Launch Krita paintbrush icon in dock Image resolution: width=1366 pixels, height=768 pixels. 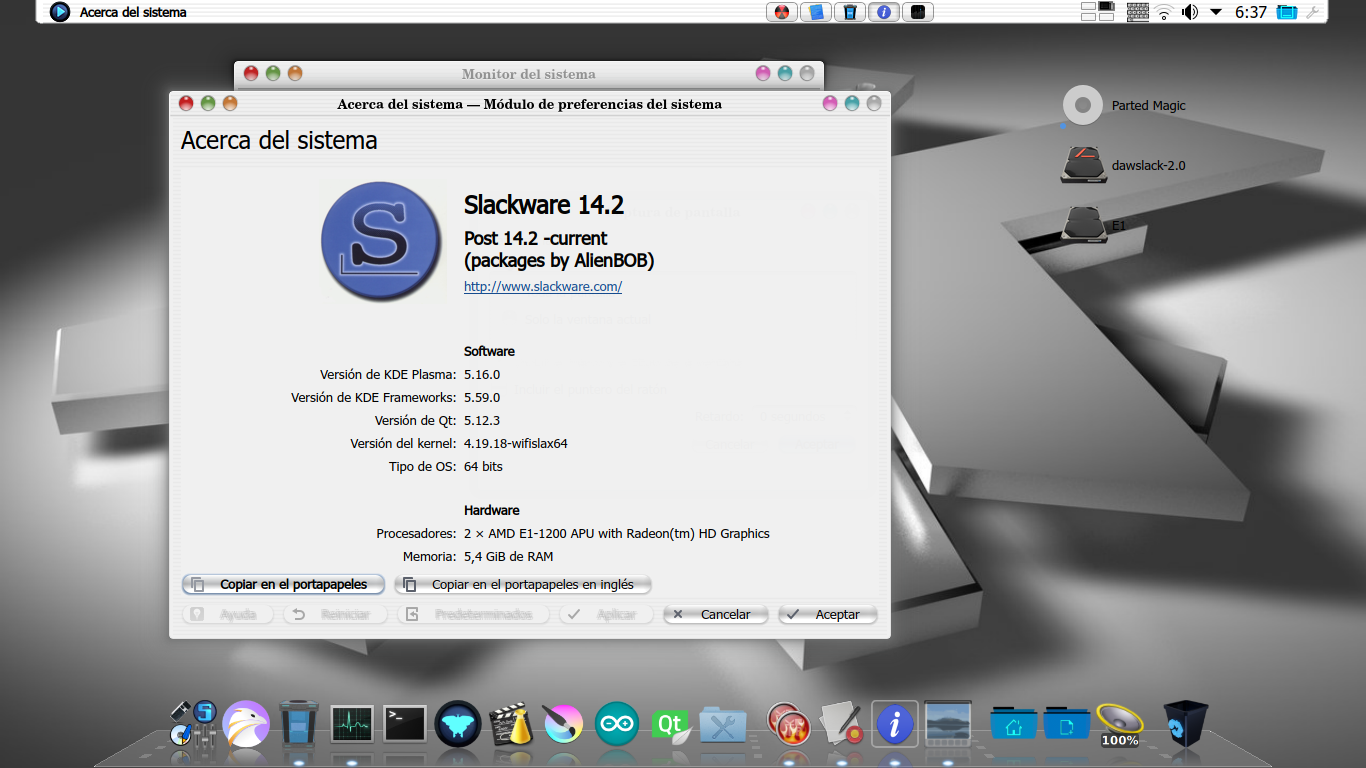[x=564, y=724]
